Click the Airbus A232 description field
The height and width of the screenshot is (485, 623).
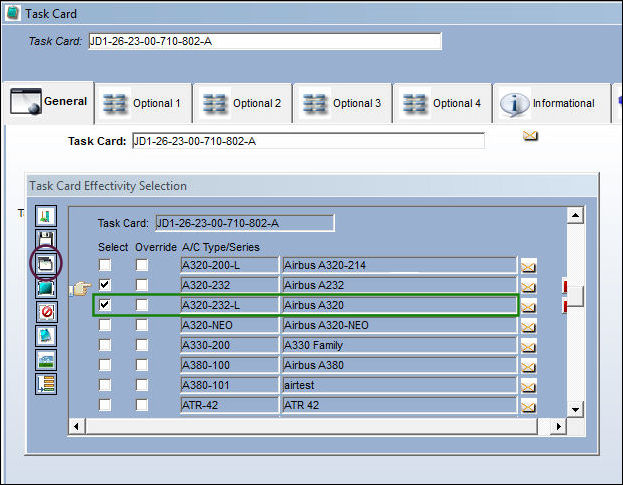(x=399, y=285)
